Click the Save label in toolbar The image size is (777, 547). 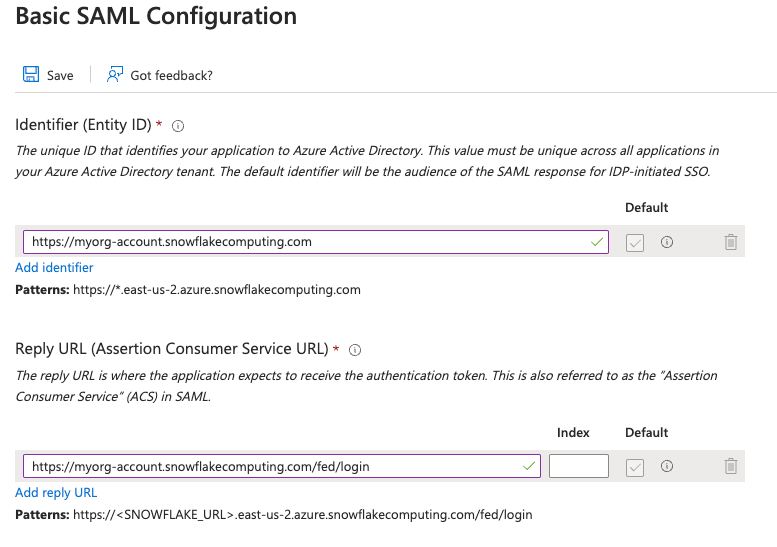click(60, 75)
